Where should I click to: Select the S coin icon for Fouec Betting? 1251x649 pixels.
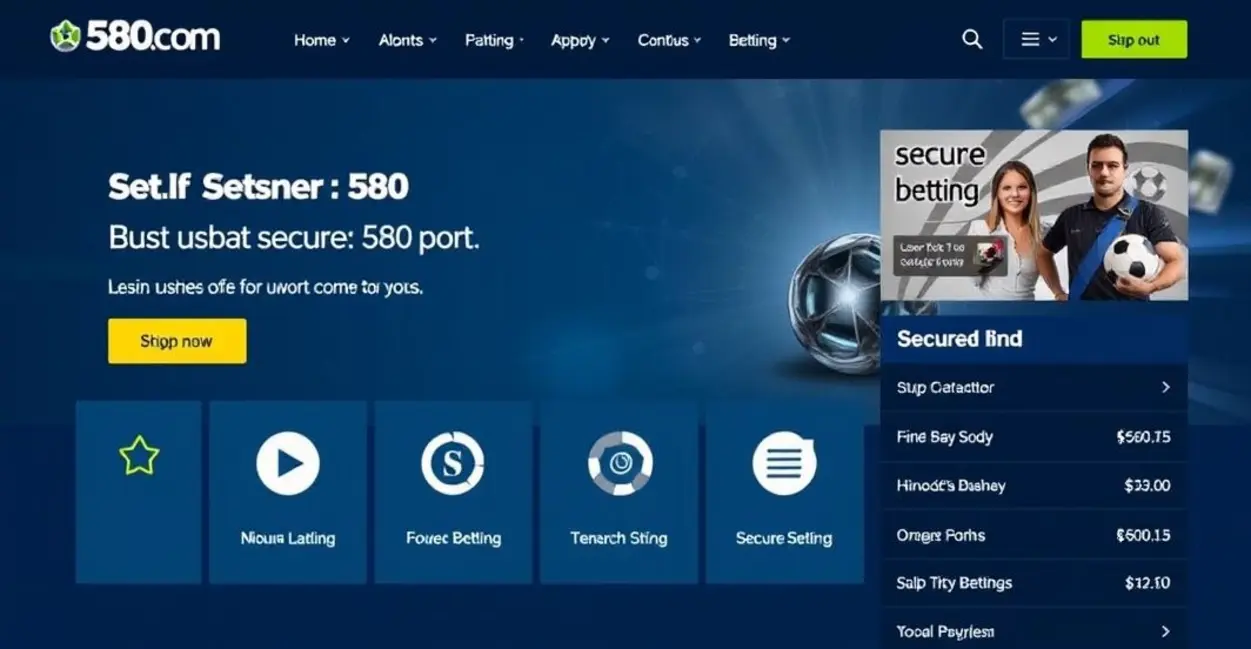coord(453,463)
